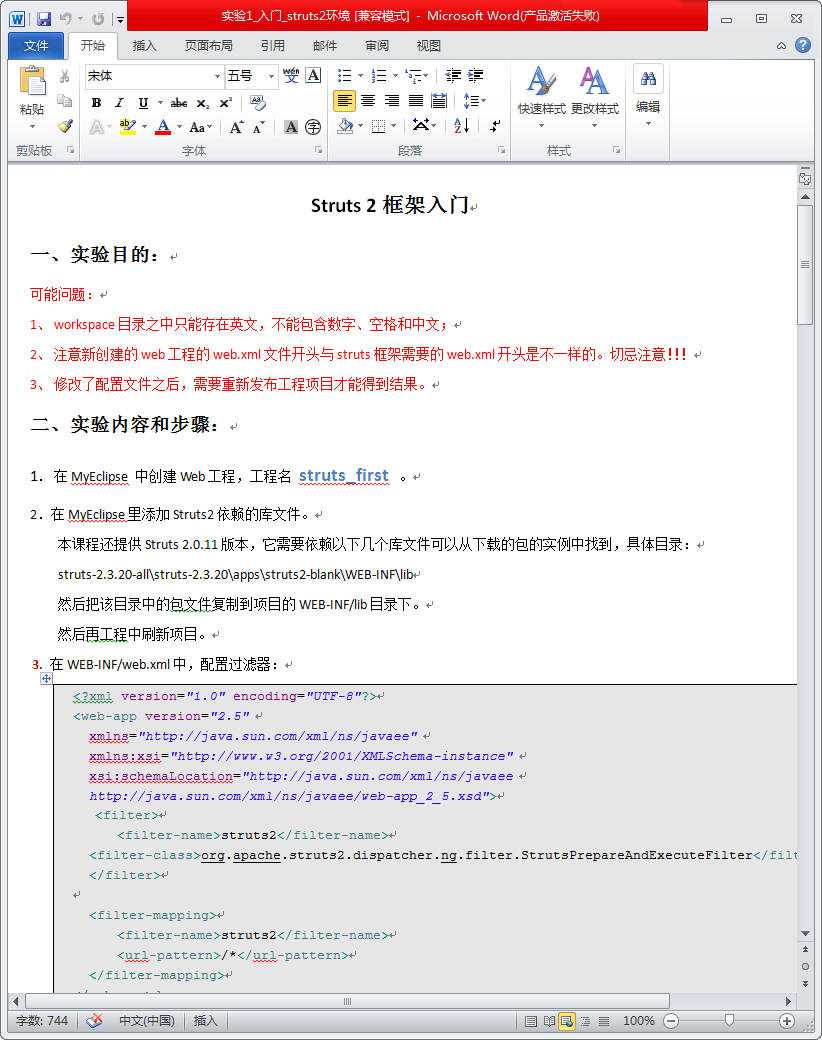Switch to Web Layout view
The width and height of the screenshot is (822, 1040).
point(567,1021)
